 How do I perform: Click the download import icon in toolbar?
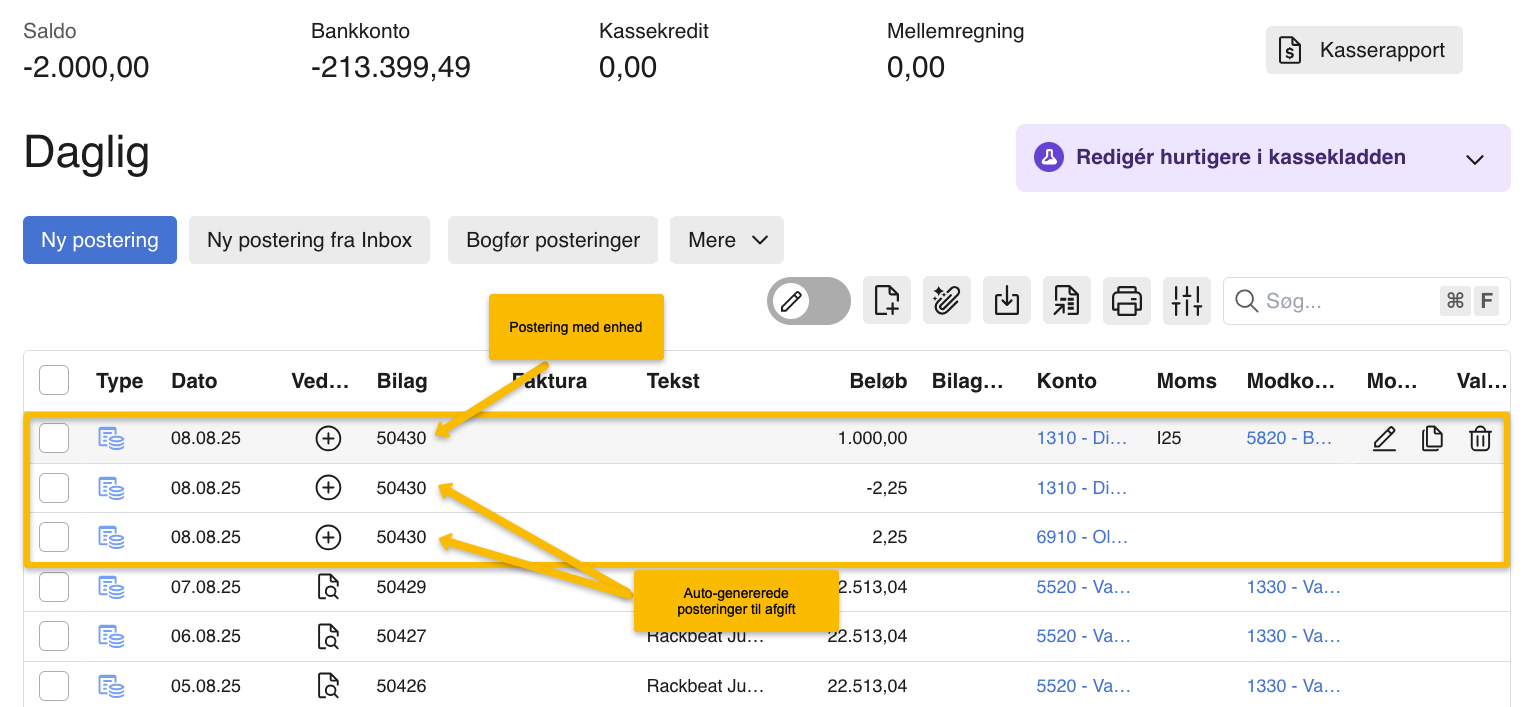click(x=1007, y=301)
